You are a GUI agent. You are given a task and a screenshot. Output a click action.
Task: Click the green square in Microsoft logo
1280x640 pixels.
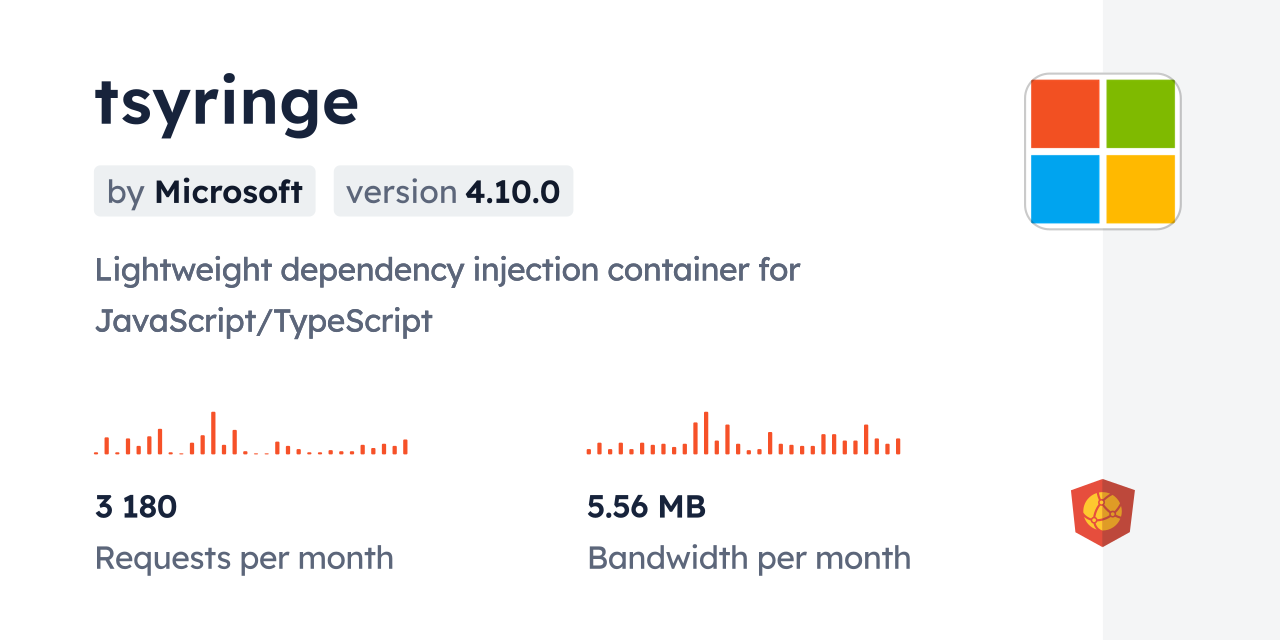click(x=1140, y=113)
